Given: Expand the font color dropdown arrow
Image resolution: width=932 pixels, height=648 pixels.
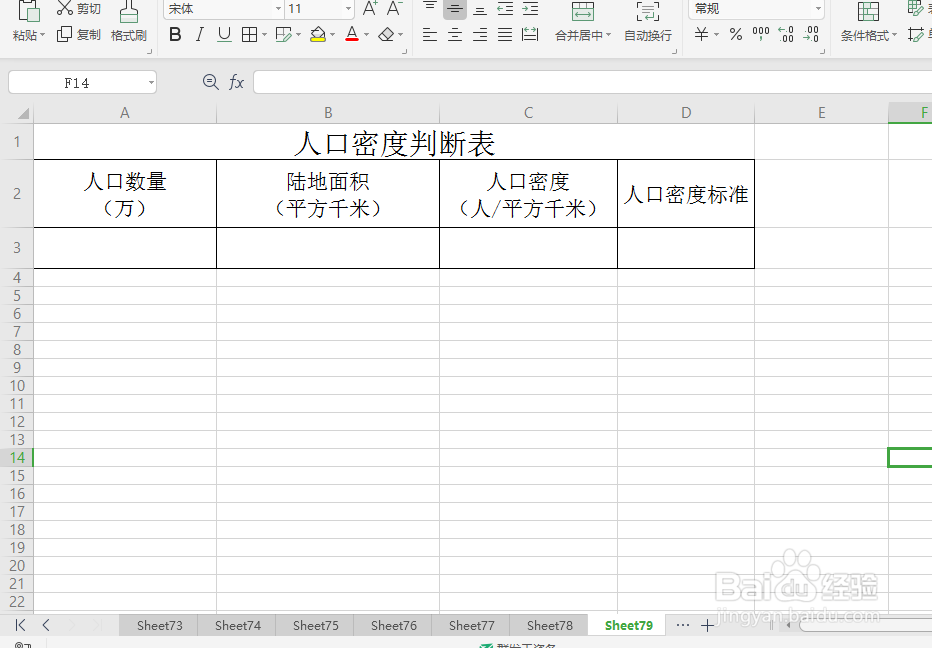Looking at the screenshot, I should [x=366, y=35].
